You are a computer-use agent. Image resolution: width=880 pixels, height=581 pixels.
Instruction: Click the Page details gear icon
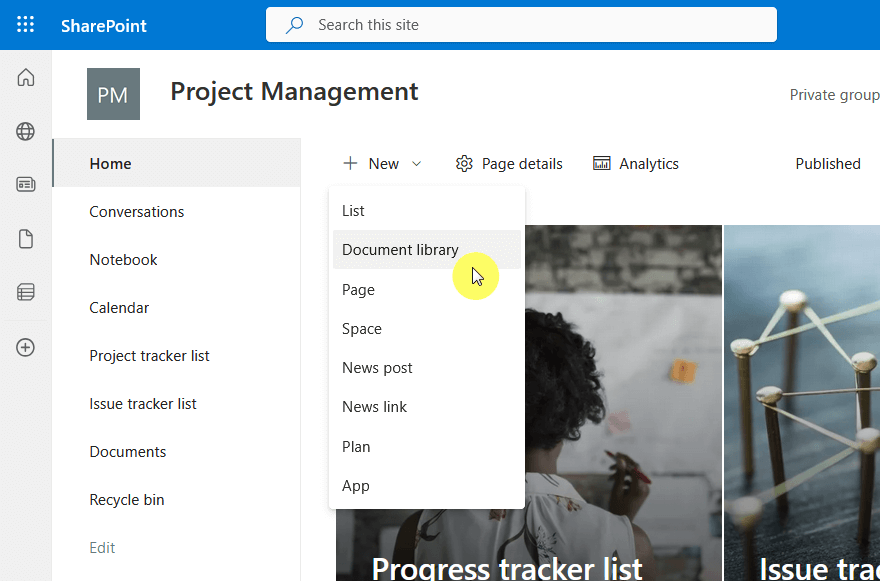464,163
